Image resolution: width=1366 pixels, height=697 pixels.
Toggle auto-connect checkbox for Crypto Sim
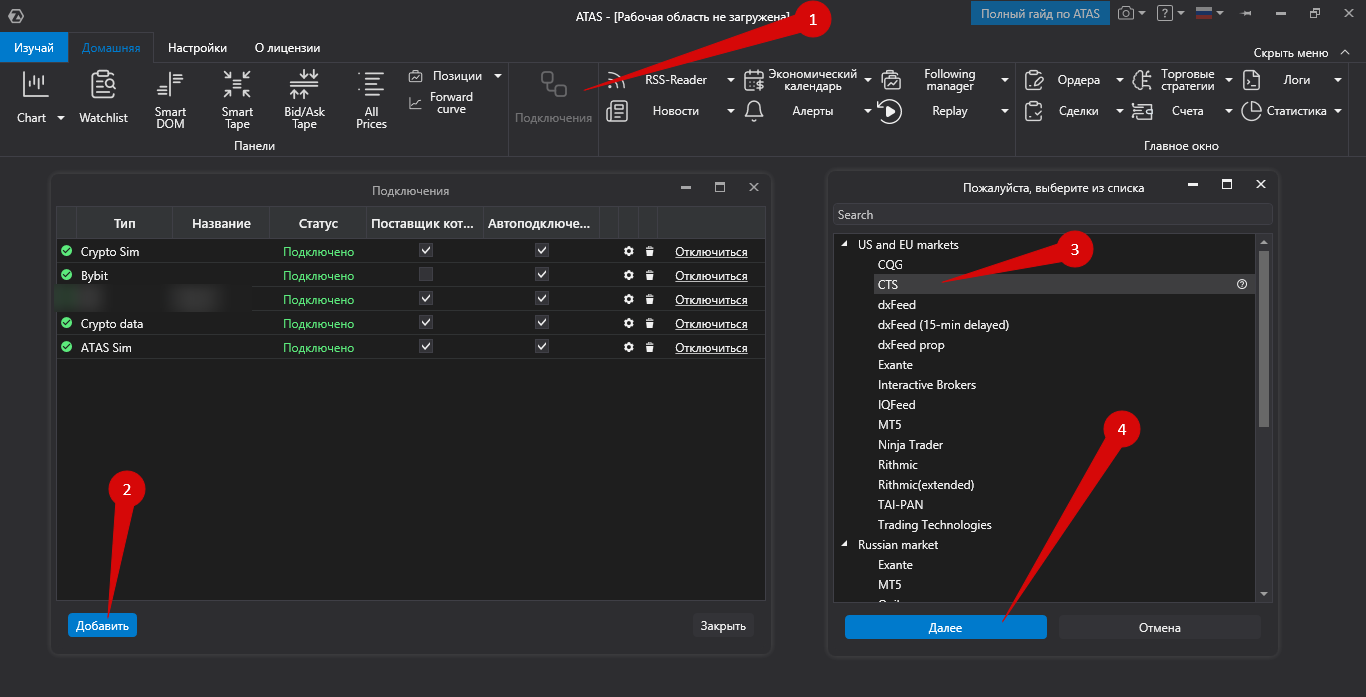pos(542,251)
